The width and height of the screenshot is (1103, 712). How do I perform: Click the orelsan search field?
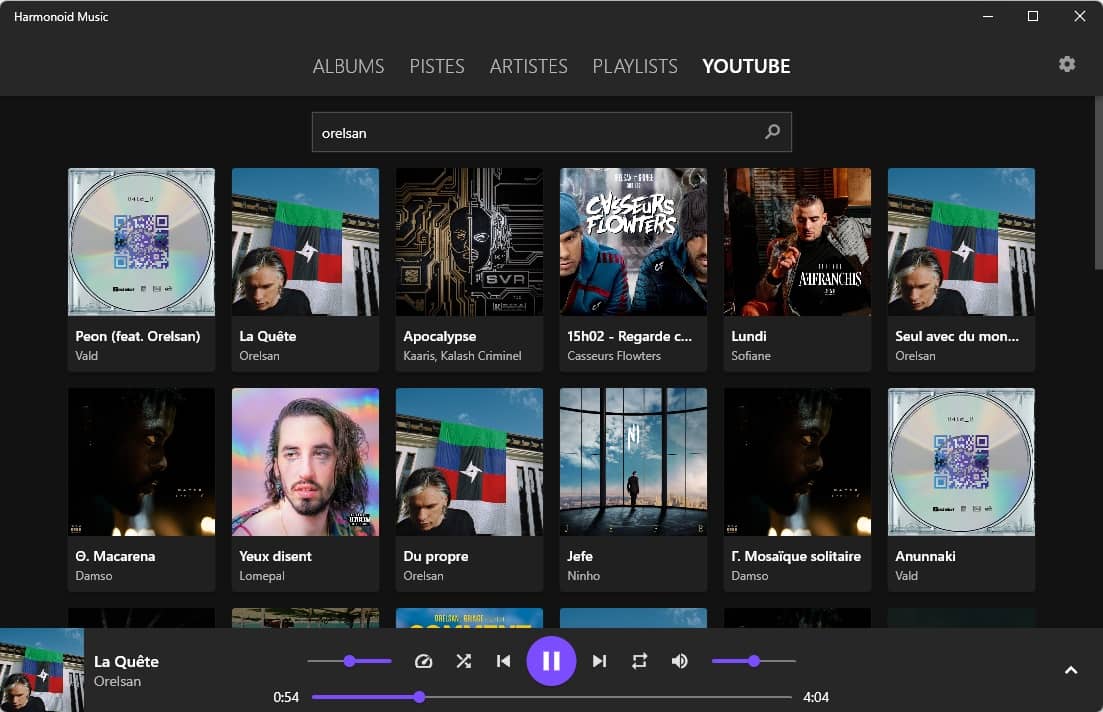click(x=552, y=132)
